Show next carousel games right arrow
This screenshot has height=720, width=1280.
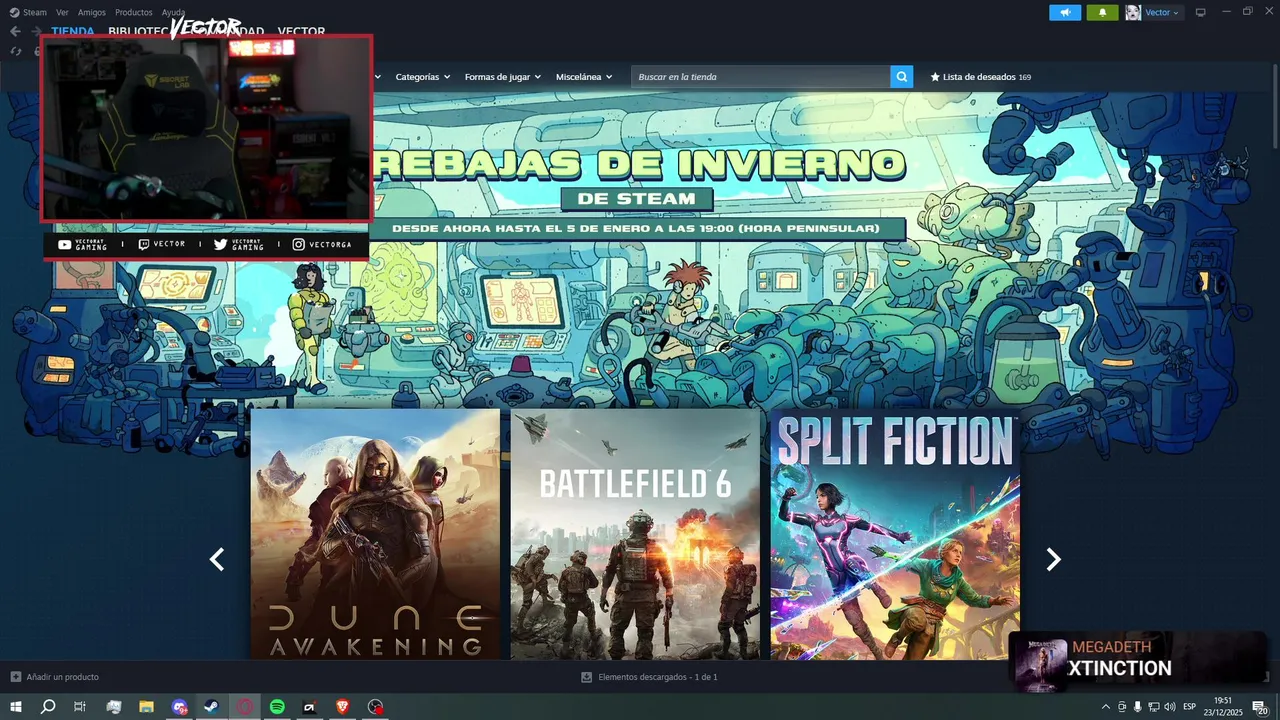click(x=1053, y=560)
